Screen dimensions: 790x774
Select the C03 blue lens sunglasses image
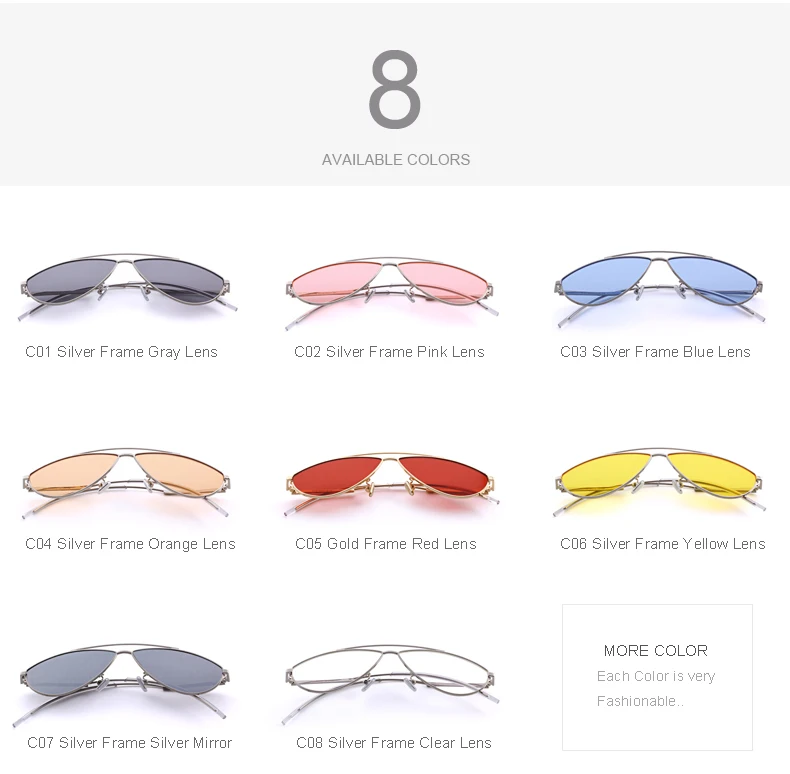coord(660,288)
